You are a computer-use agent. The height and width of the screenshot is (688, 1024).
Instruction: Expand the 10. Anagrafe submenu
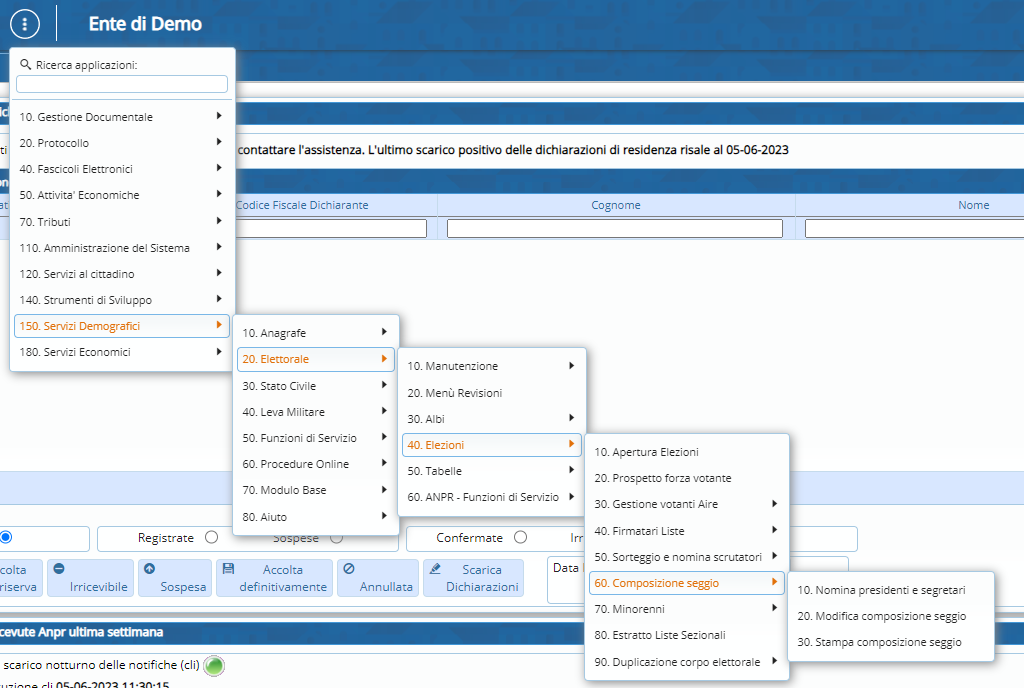pos(315,332)
